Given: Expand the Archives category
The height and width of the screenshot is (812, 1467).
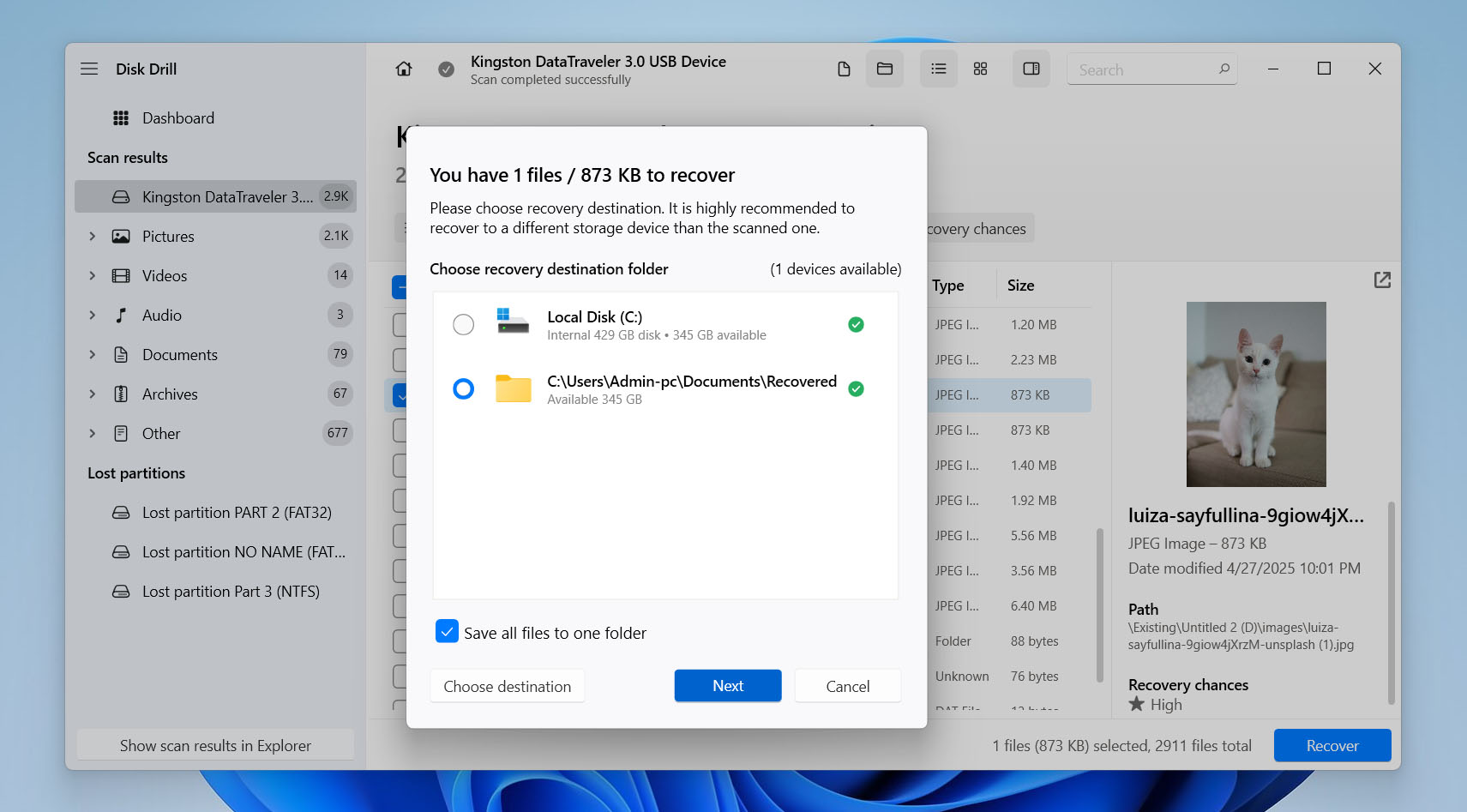Looking at the screenshot, I should (x=93, y=394).
